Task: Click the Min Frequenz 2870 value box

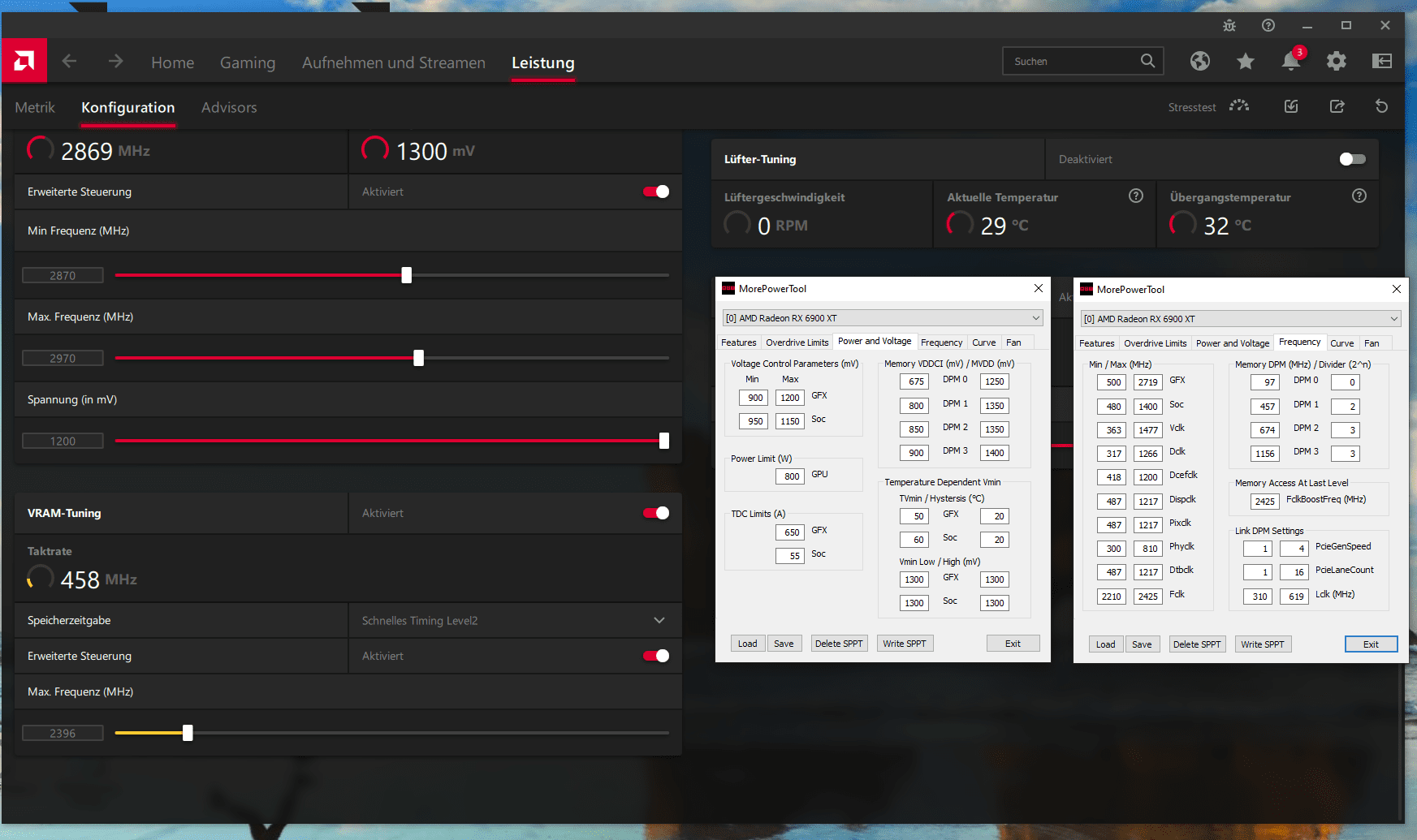Action: pos(63,275)
